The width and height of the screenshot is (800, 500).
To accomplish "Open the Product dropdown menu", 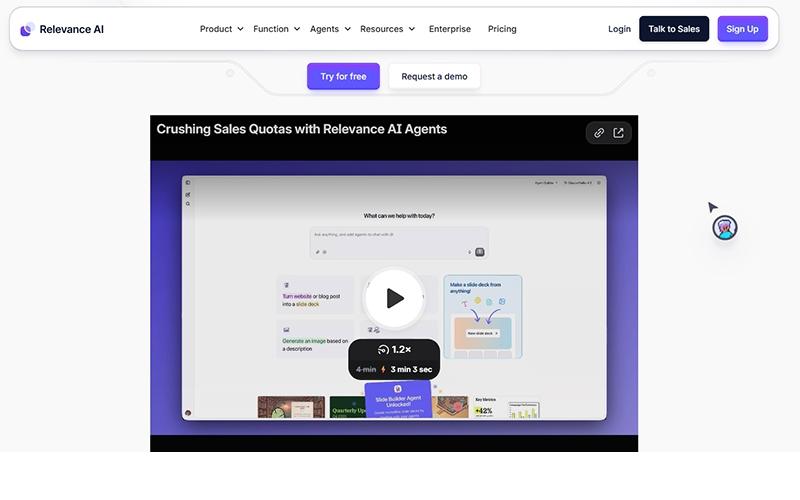I will point(221,29).
